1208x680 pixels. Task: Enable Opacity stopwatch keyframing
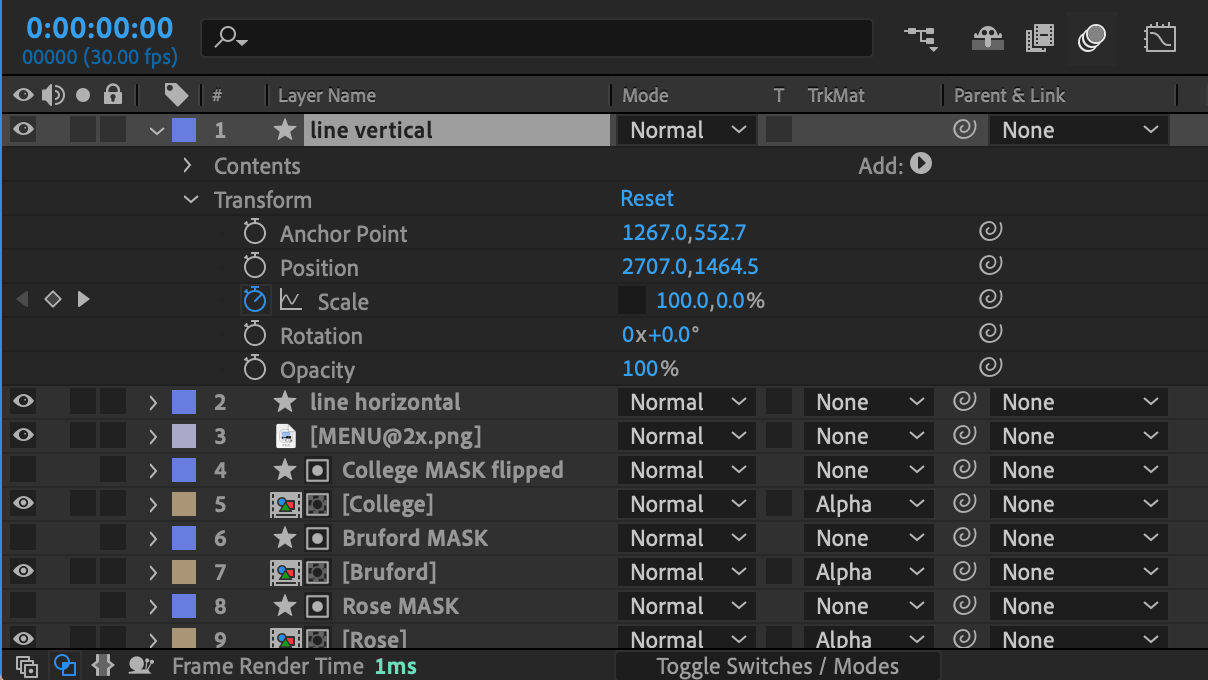coord(255,369)
